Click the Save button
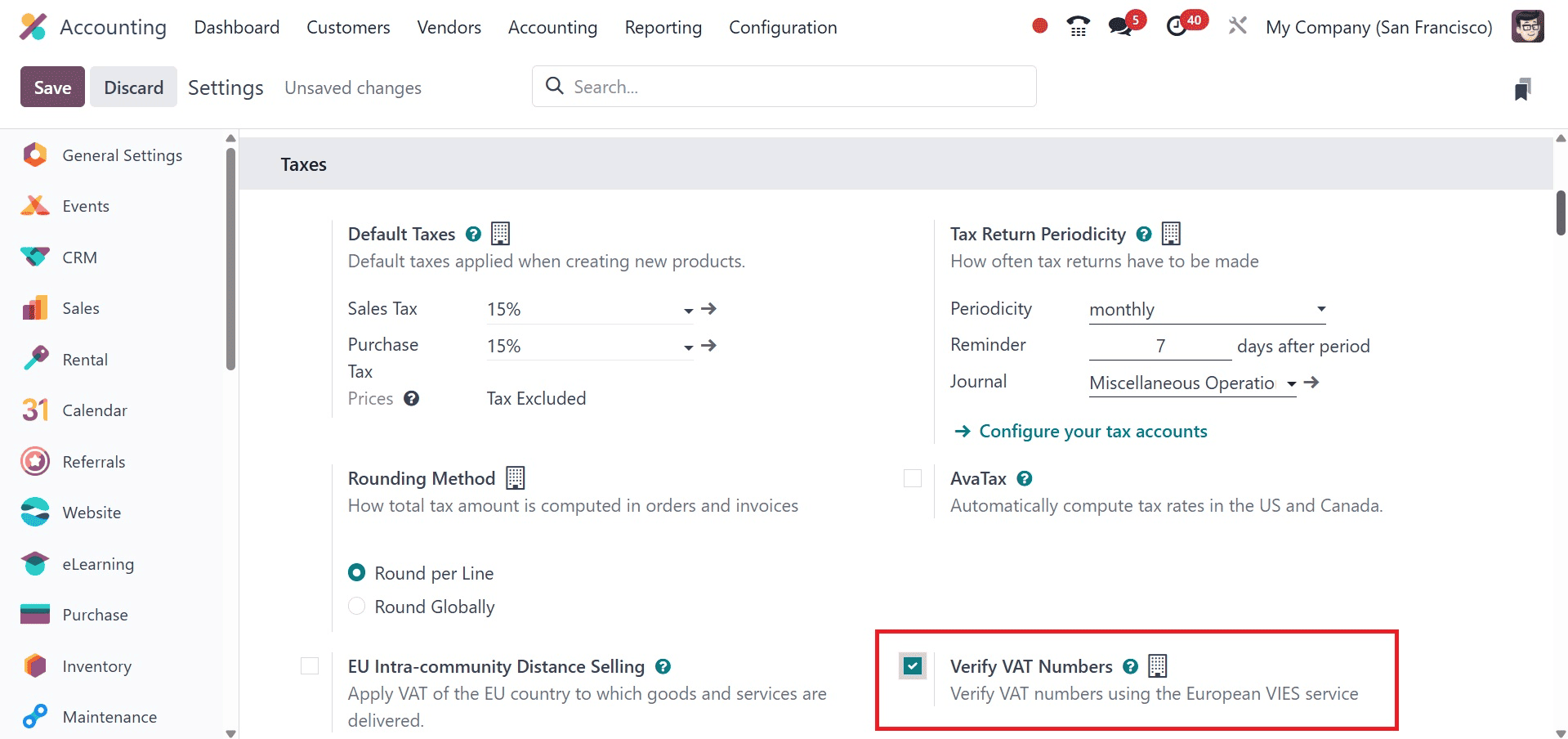The width and height of the screenshot is (1568, 739). 52,87
